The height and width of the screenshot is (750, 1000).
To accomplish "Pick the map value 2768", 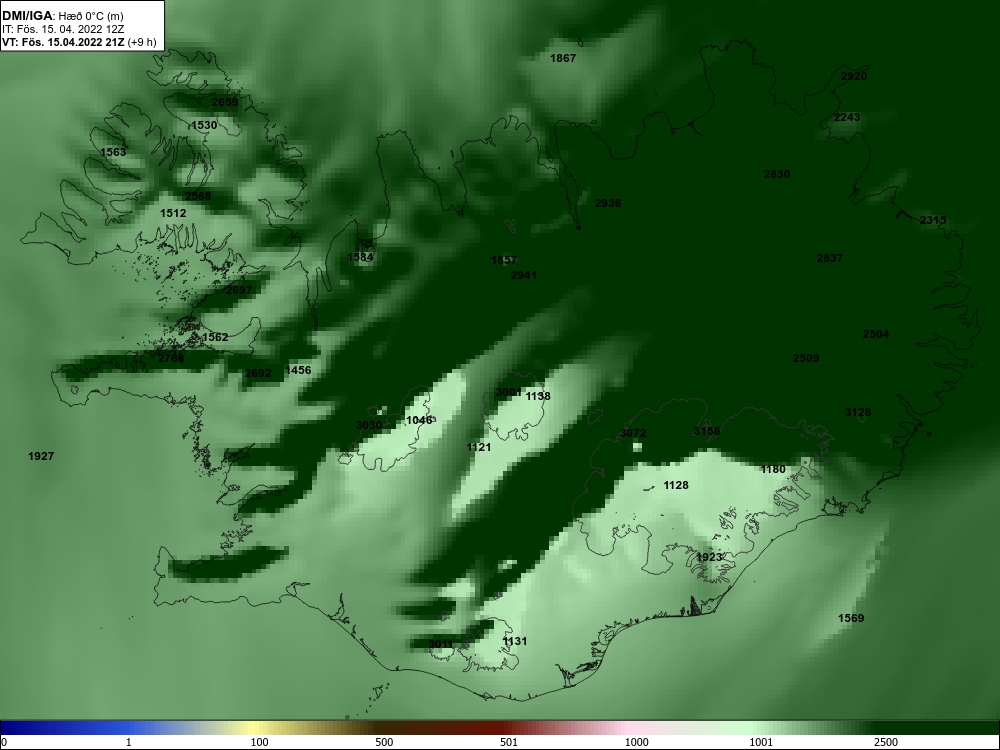I will [x=171, y=358].
